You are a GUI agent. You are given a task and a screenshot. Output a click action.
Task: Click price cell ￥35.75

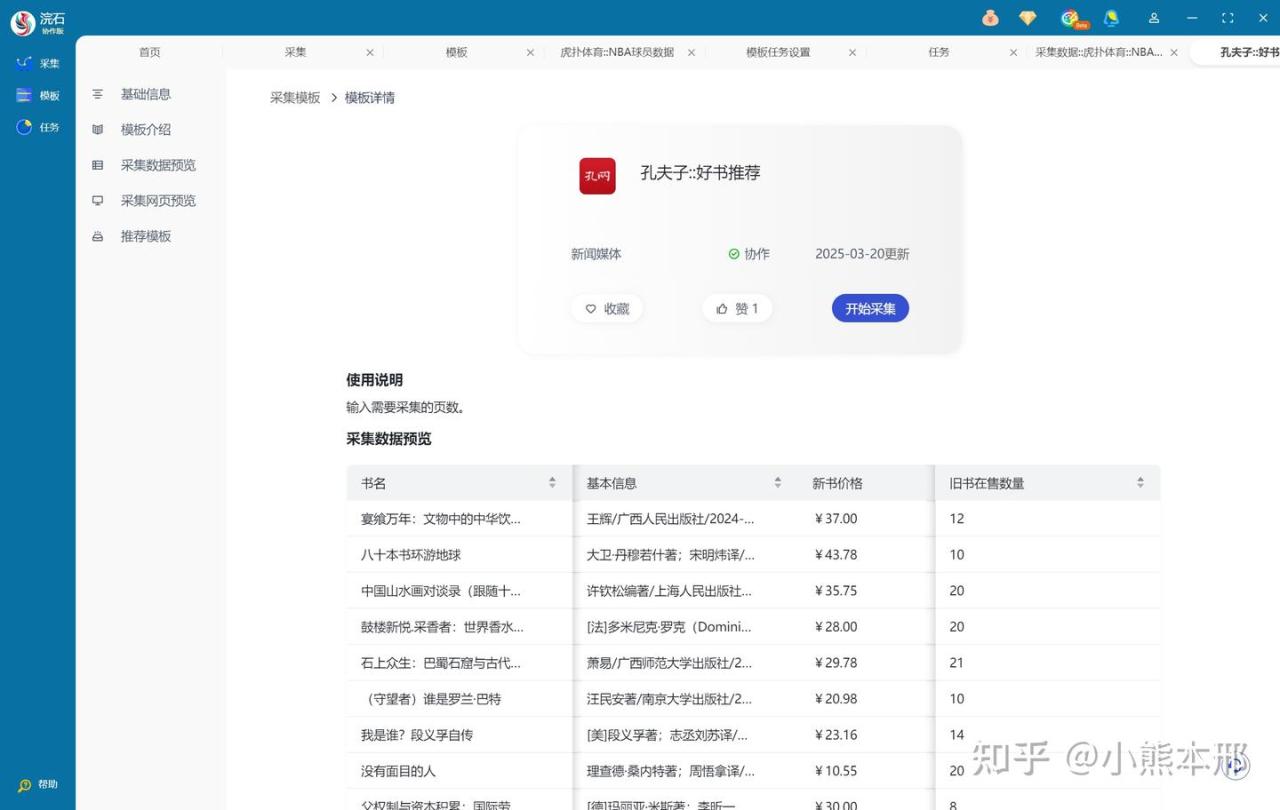point(835,591)
